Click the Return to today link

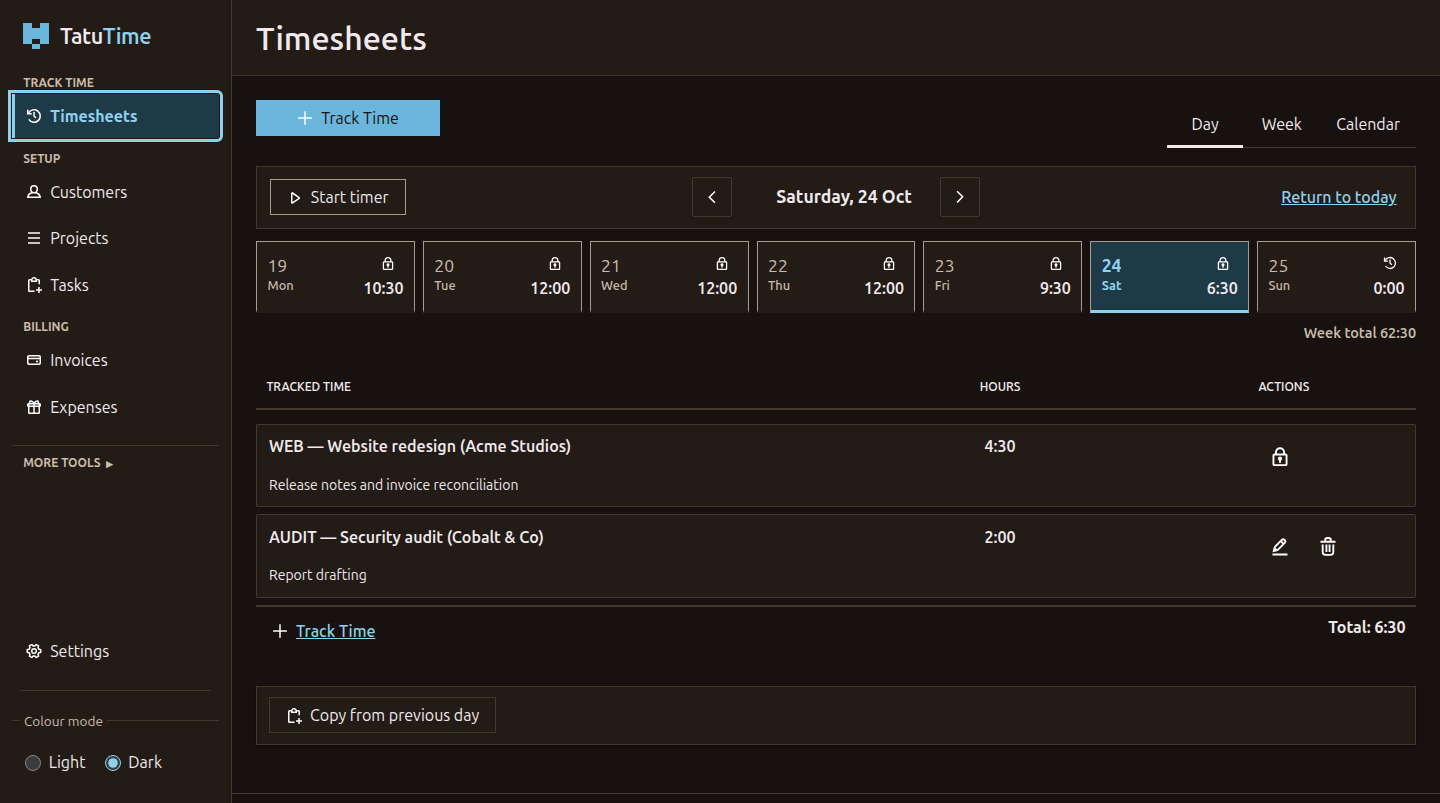(x=1339, y=197)
